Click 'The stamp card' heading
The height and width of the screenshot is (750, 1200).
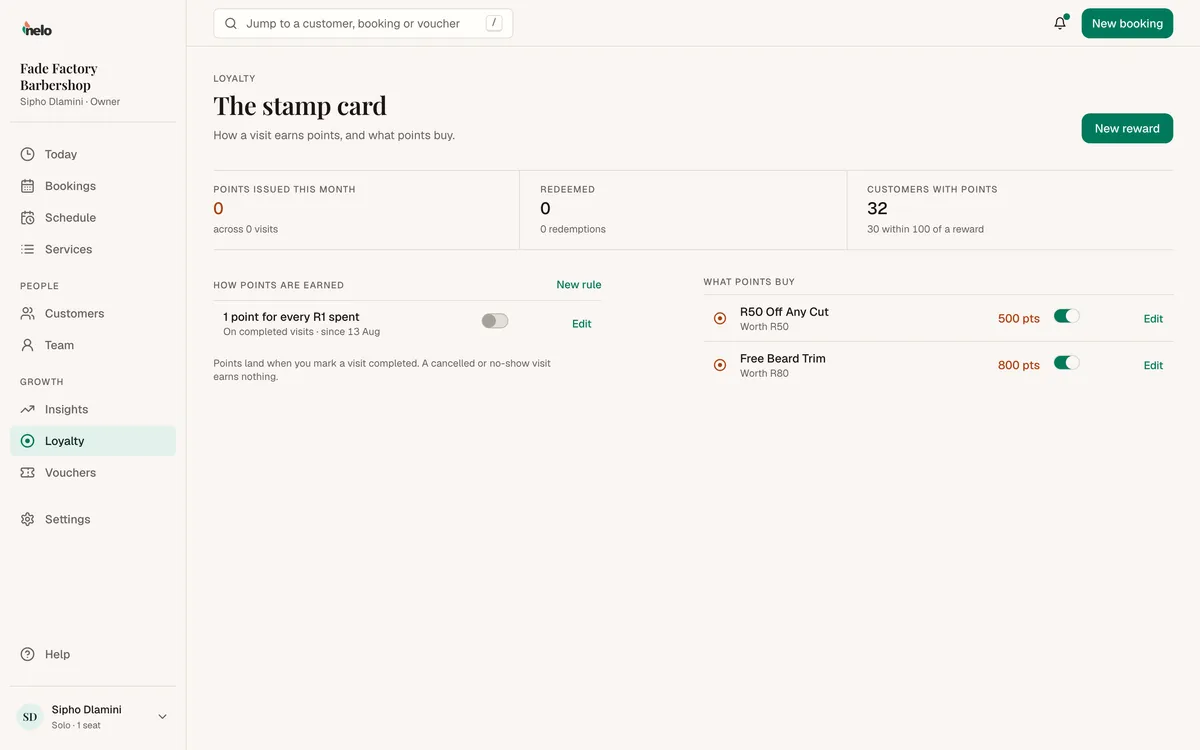[x=300, y=106]
